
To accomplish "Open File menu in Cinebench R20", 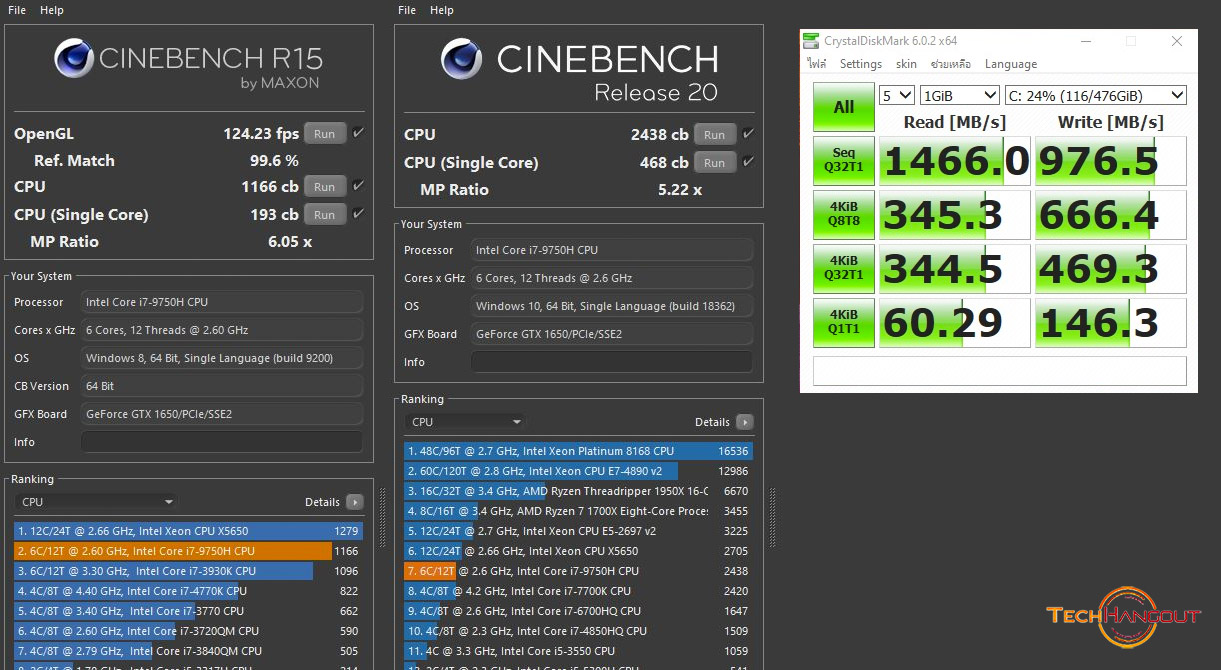I will (407, 10).
